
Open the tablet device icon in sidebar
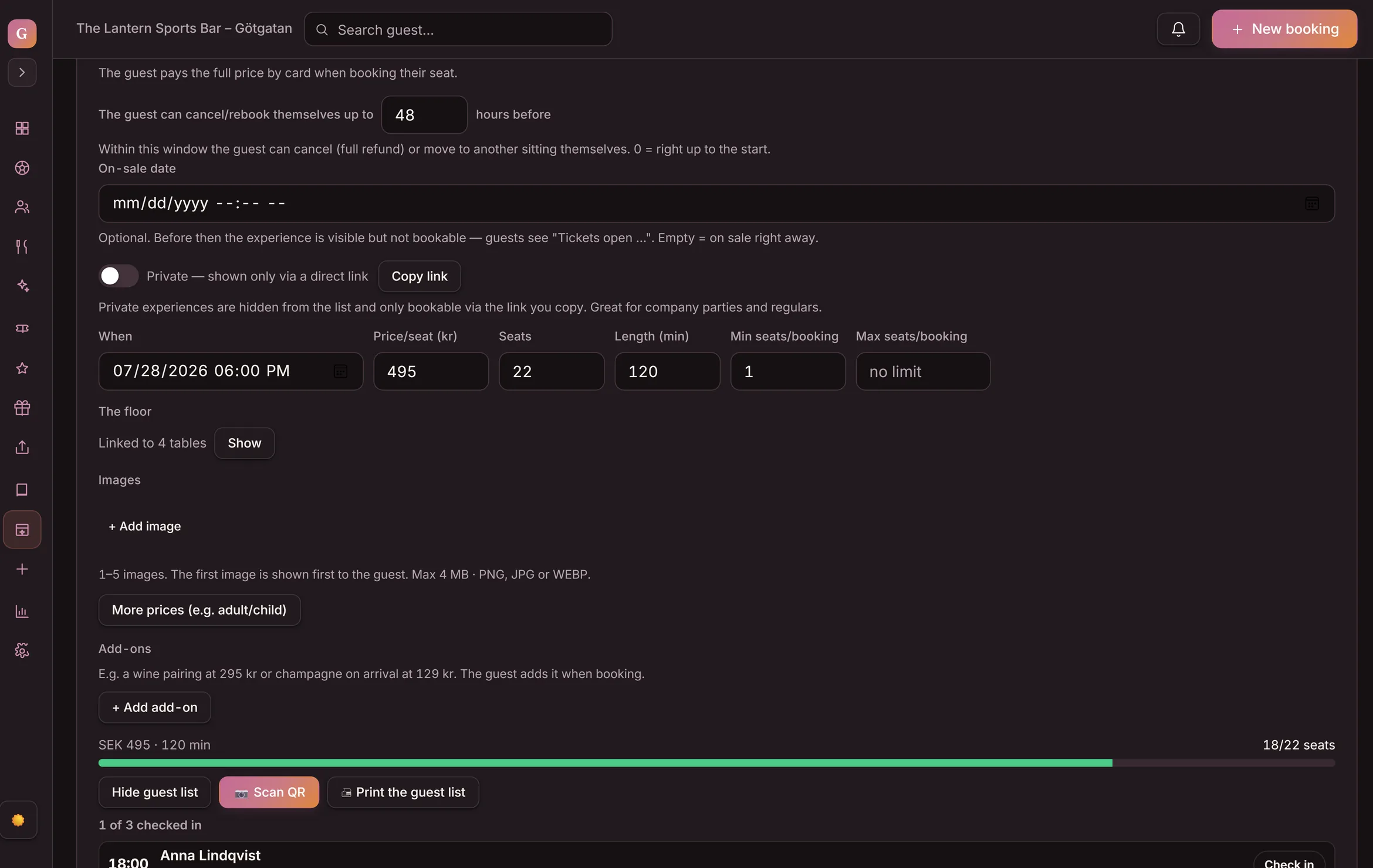coord(22,490)
